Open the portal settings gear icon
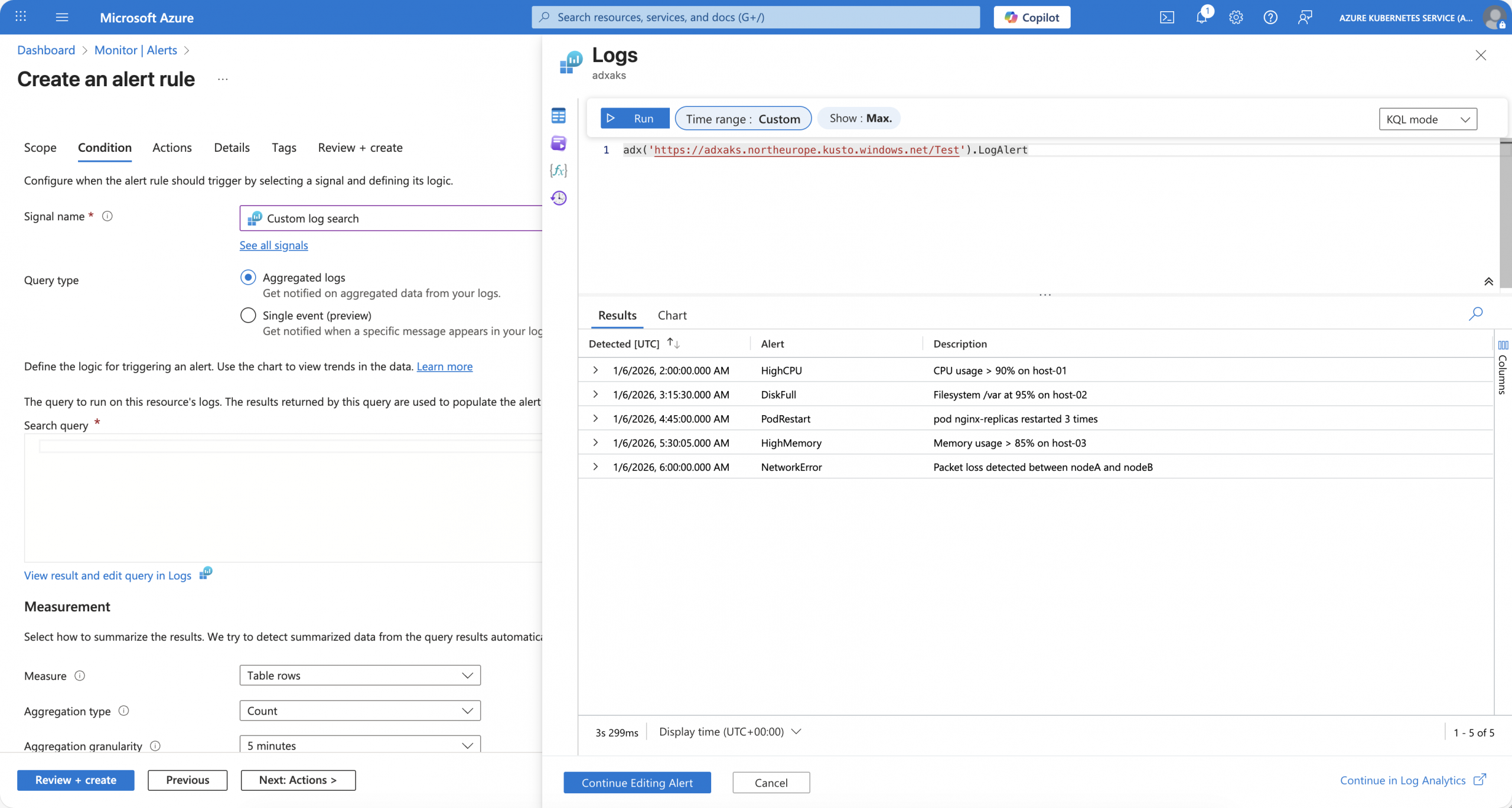 [x=1236, y=18]
